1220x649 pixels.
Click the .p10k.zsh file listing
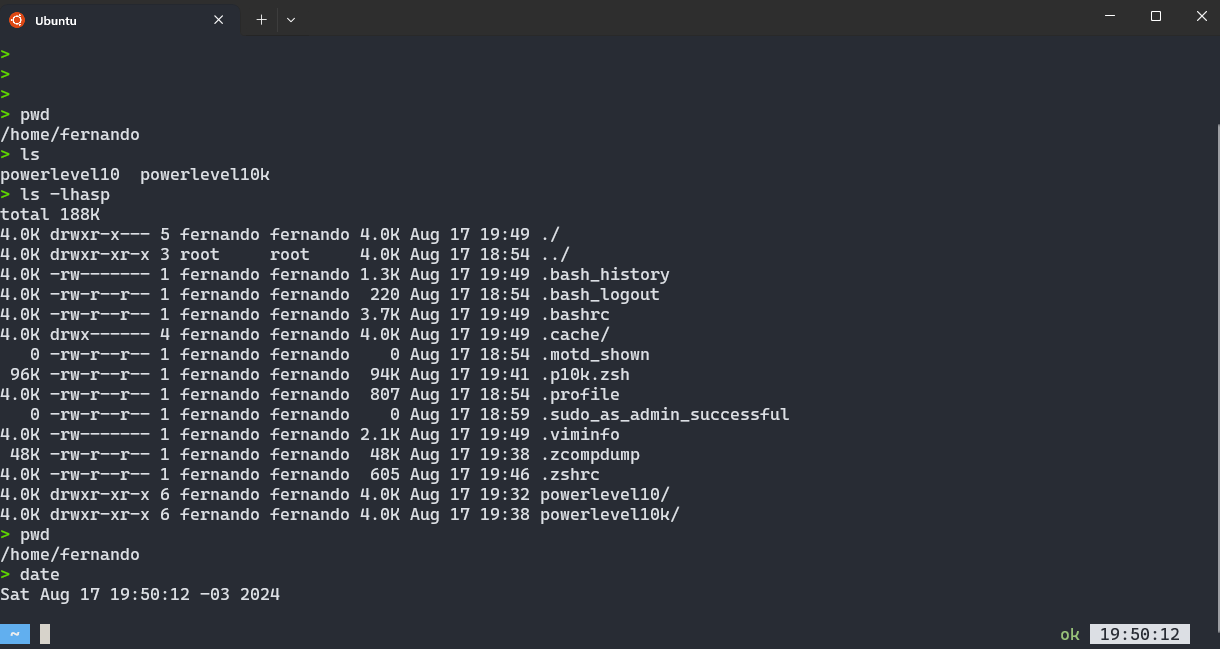pos(586,374)
